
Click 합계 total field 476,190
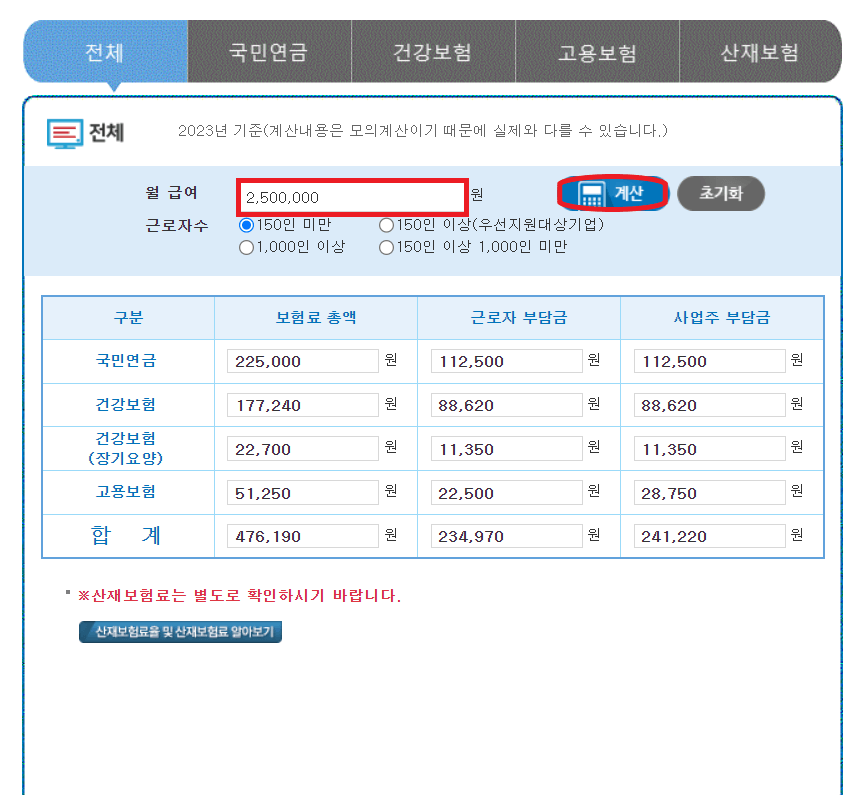pos(303,536)
